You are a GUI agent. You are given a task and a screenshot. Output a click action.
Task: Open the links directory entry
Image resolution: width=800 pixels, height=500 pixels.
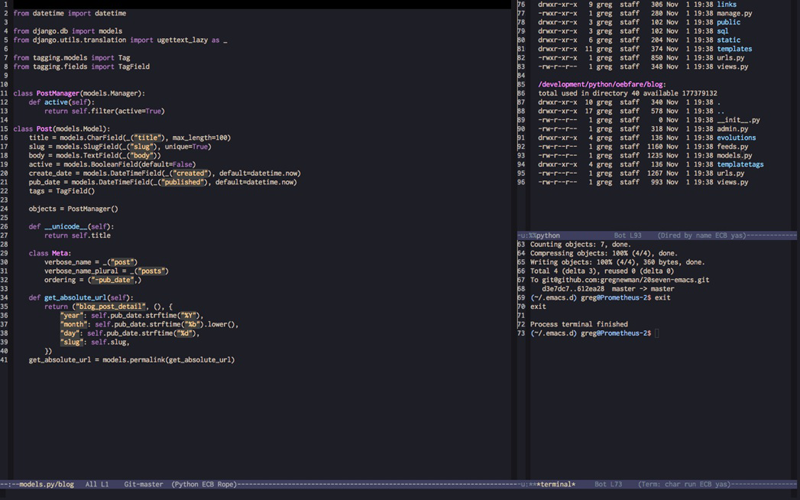(728, 4)
